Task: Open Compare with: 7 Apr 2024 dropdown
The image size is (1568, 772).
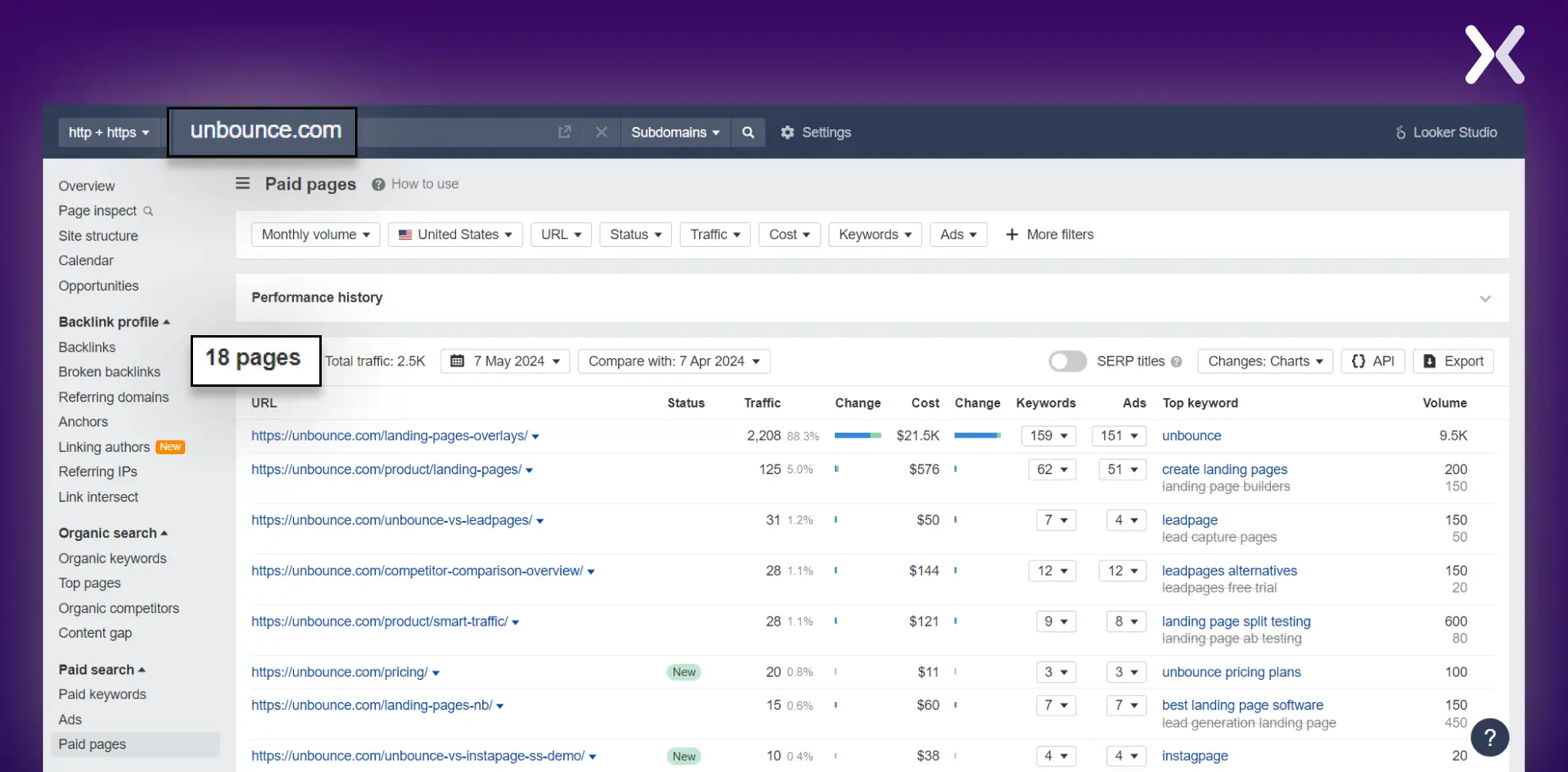Action: pyautogui.click(x=674, y=361)
